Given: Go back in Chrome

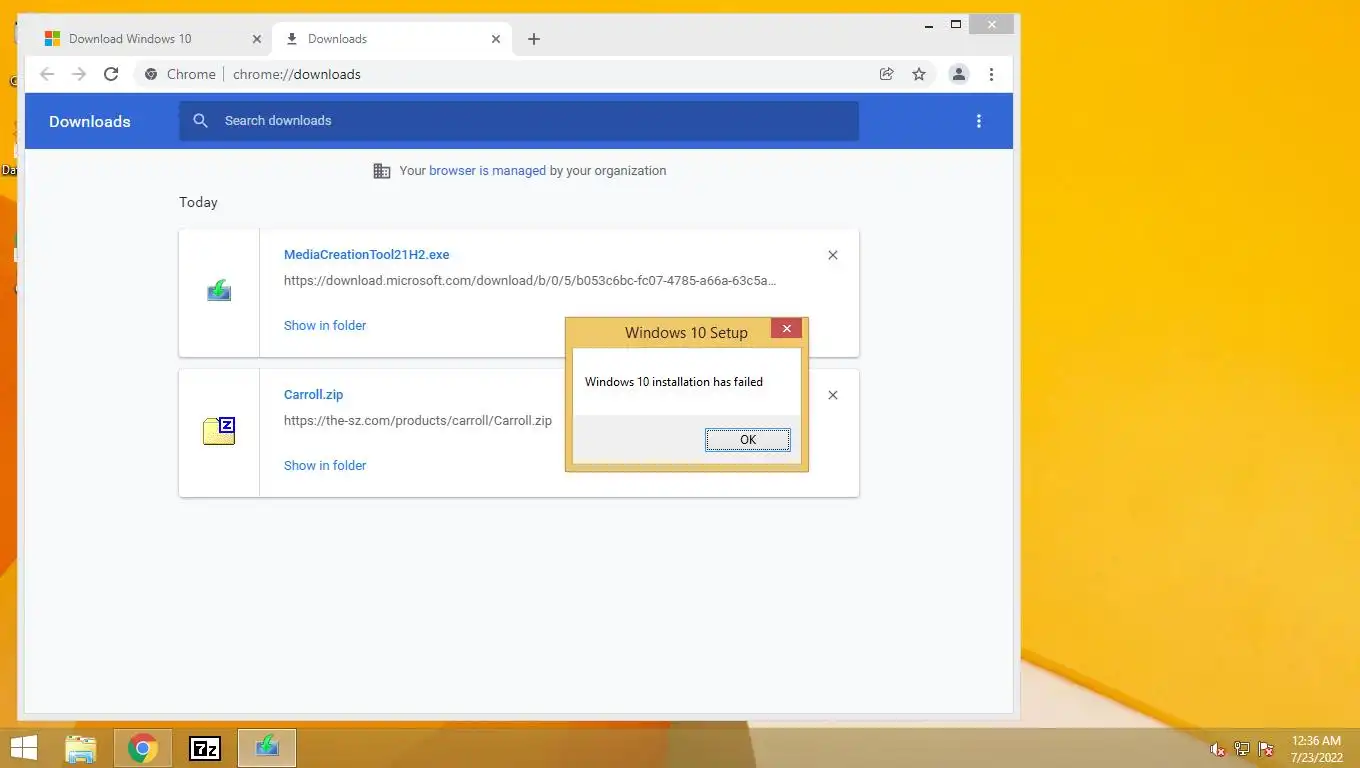Looking at the screenshot, I should [47, 74].
